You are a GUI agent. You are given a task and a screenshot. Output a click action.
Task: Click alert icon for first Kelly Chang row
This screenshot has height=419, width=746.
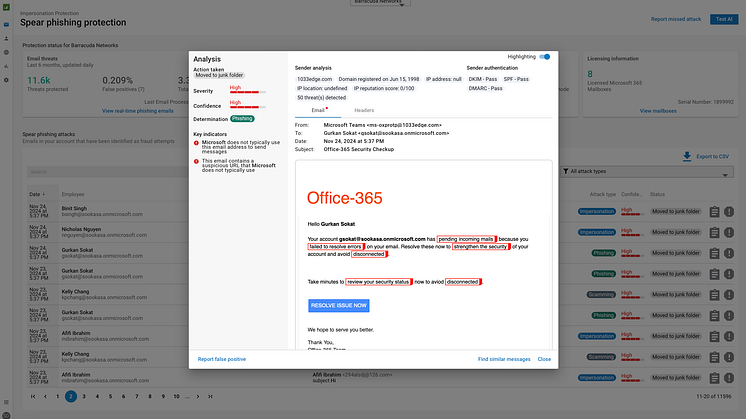tap(729, 295)
